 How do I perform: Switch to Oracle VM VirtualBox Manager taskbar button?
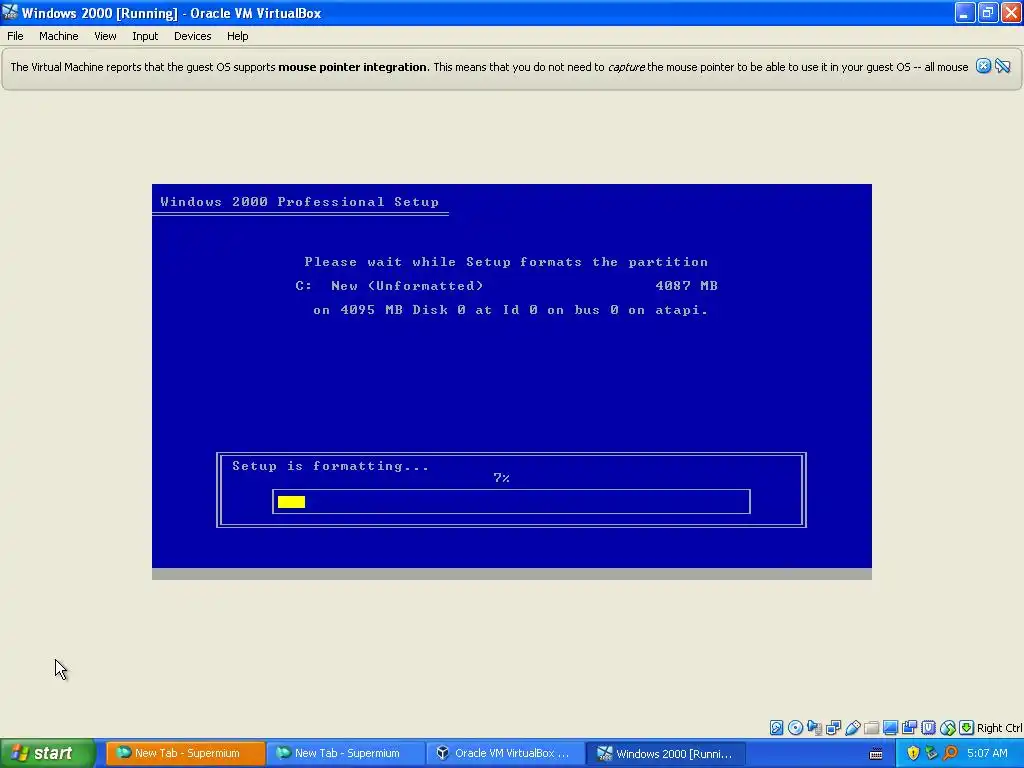[505, 754]
